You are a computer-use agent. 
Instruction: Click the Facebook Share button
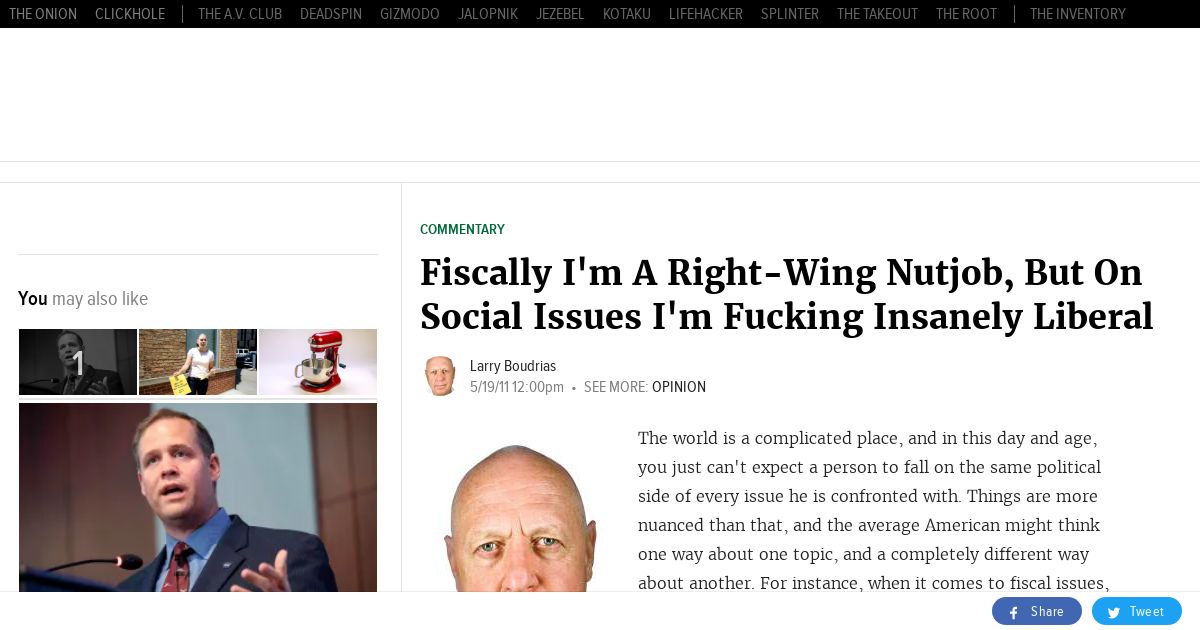click(x=1036, y=612)
